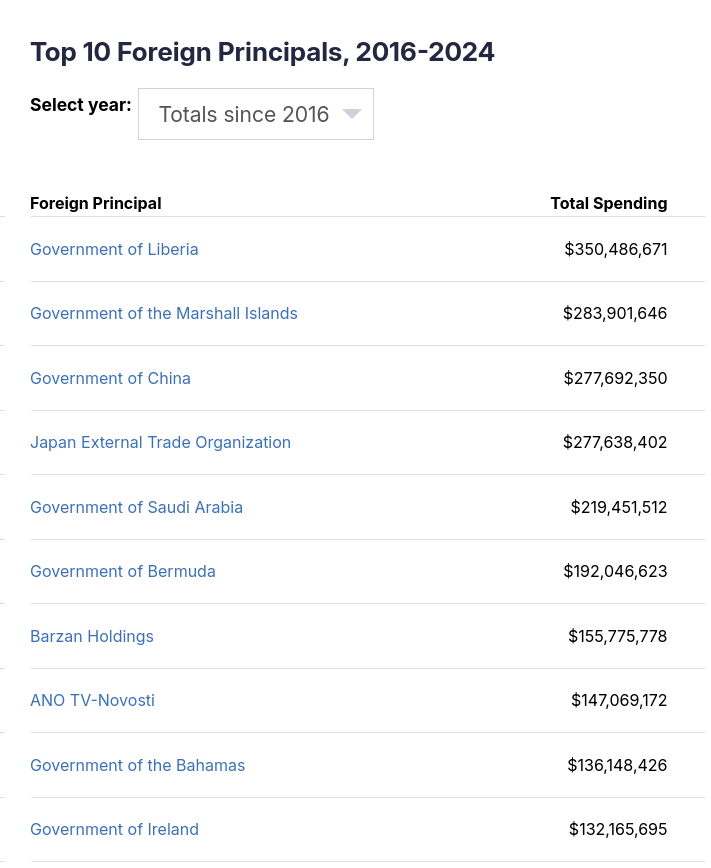Click the 'Total Spending' column header
Viewport: 711px width, 868px height.
[x=609, y=203]
